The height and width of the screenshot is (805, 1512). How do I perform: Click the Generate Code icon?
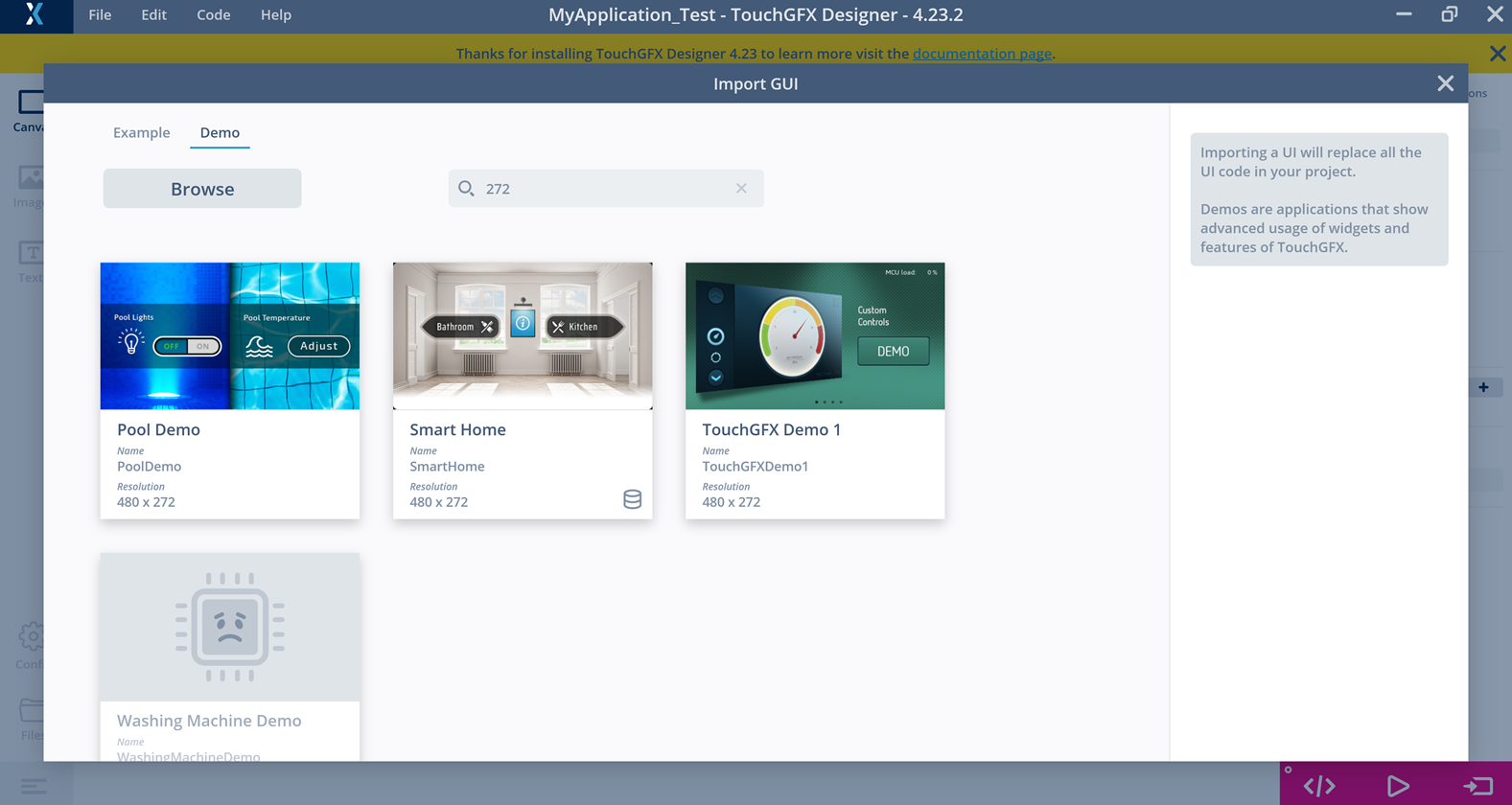click(x=1319, y=786)
